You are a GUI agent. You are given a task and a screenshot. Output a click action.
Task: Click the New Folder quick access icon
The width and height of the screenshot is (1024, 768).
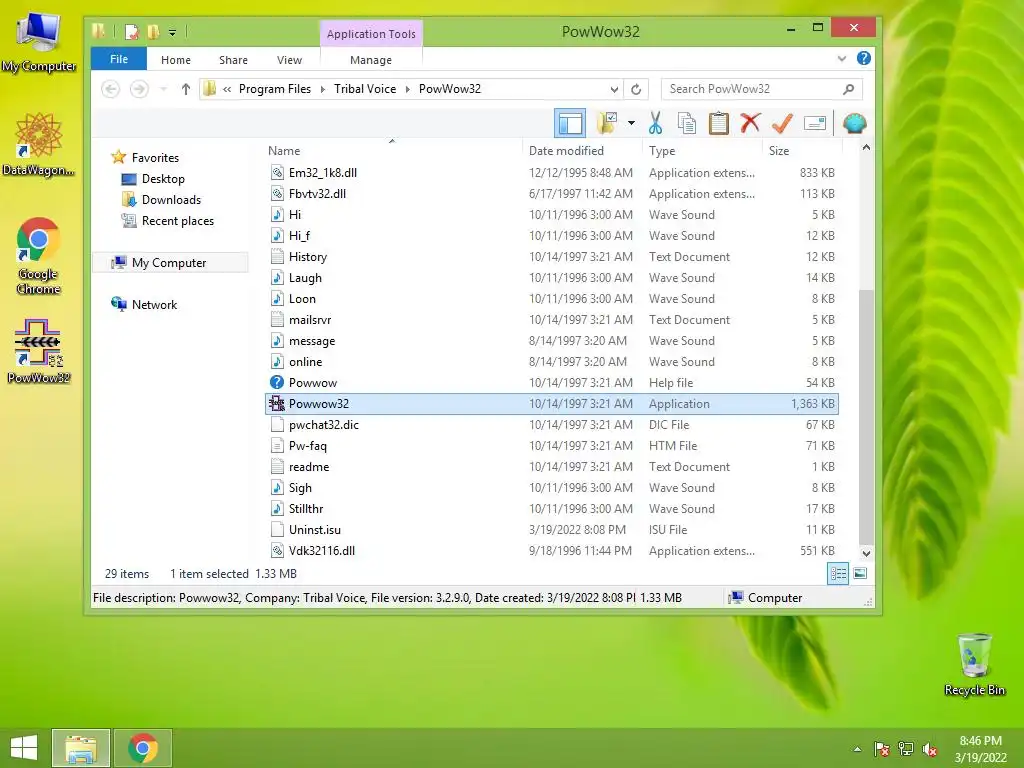[x=153, y=31]
